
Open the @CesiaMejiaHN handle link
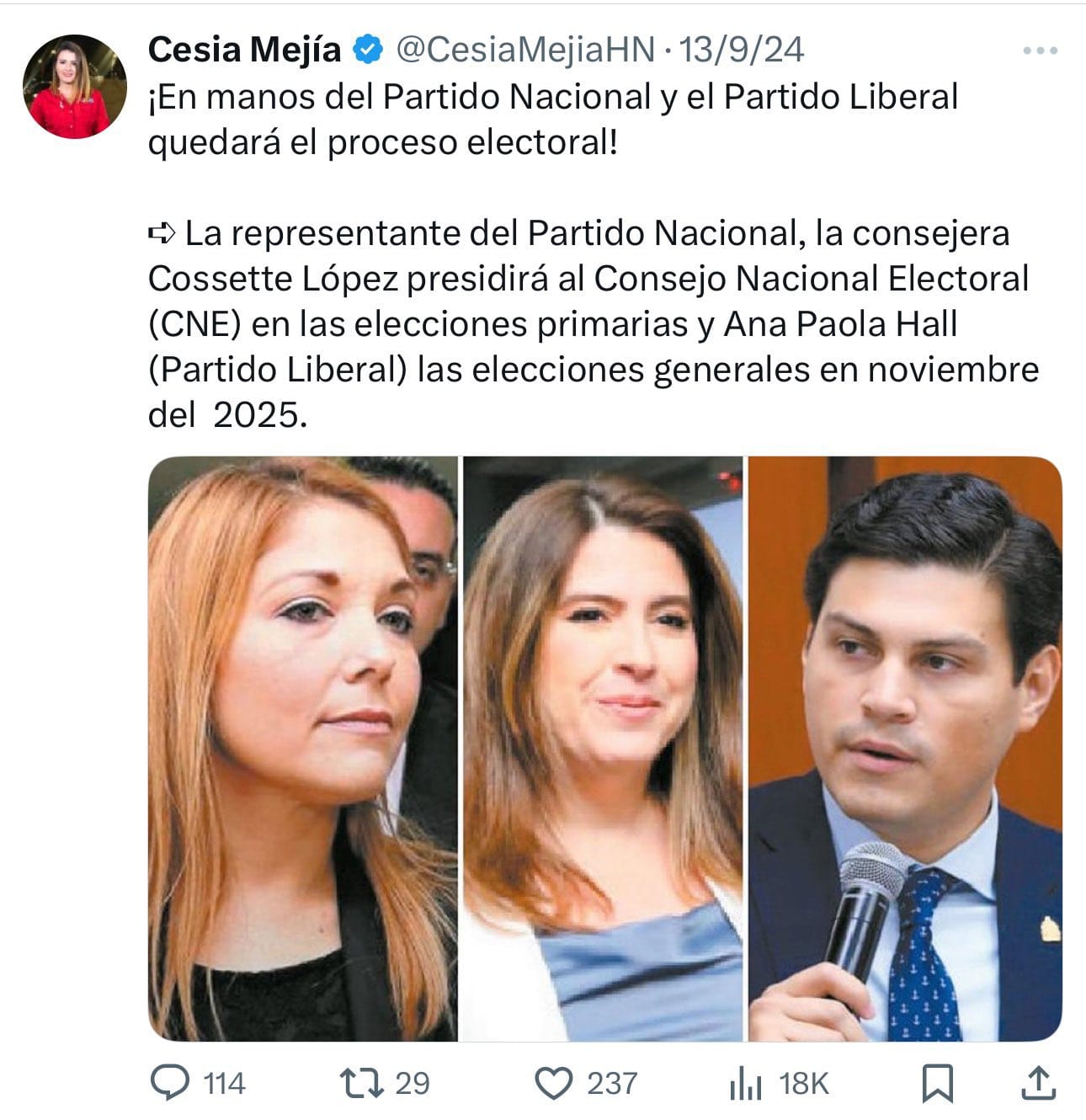[x=524, y=50]
